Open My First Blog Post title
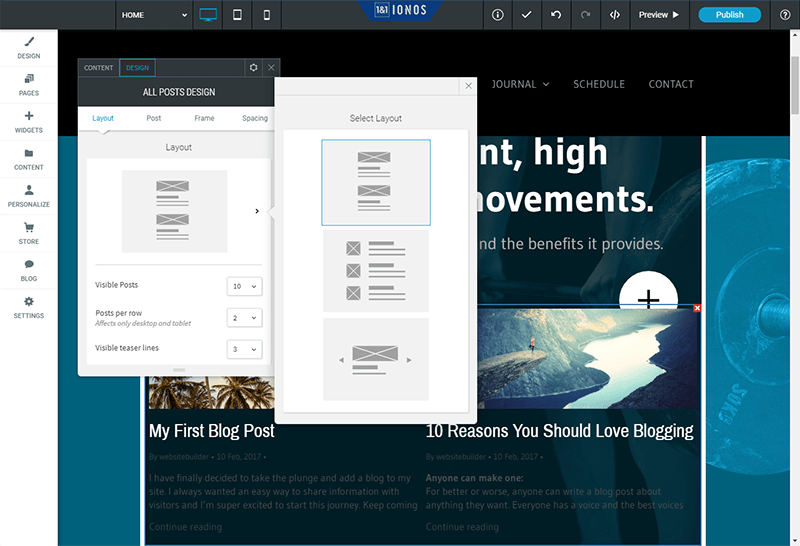Screen dimensions: 800x546 (x=212, y=431)
